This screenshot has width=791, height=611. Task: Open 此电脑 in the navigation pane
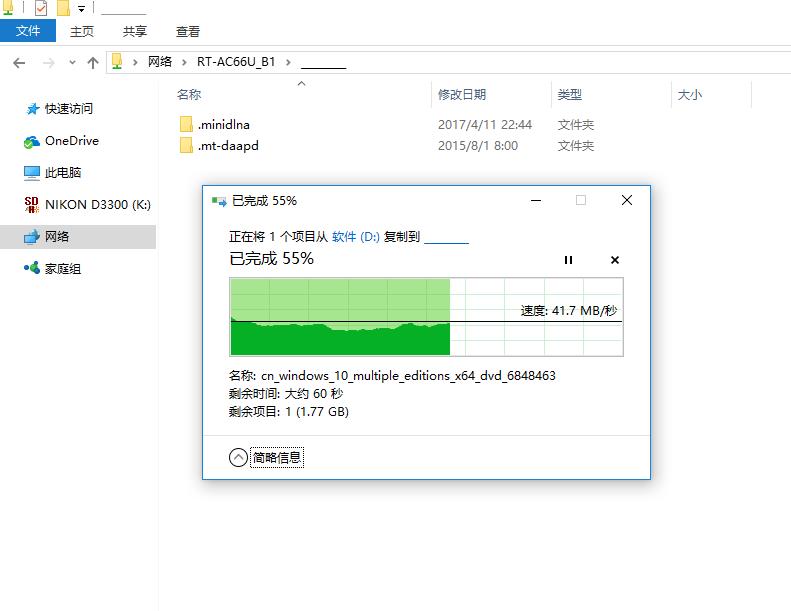(63, 173)
